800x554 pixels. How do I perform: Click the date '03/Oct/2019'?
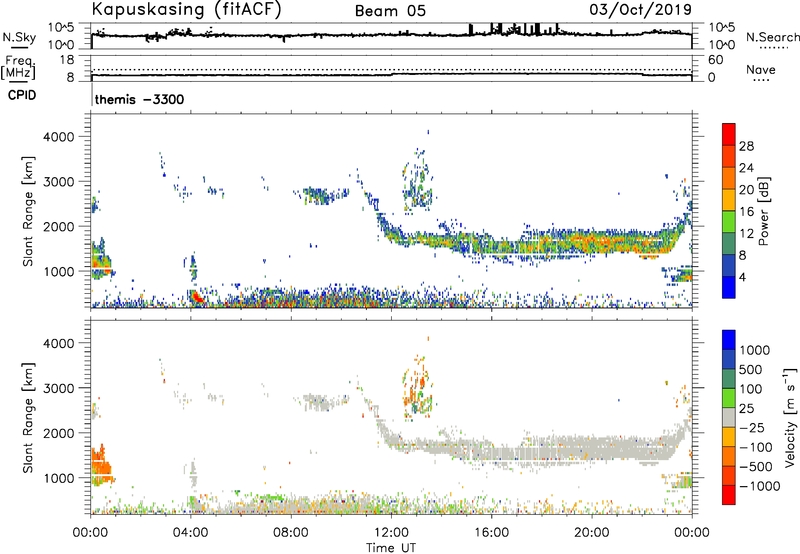tap(641, 9)
